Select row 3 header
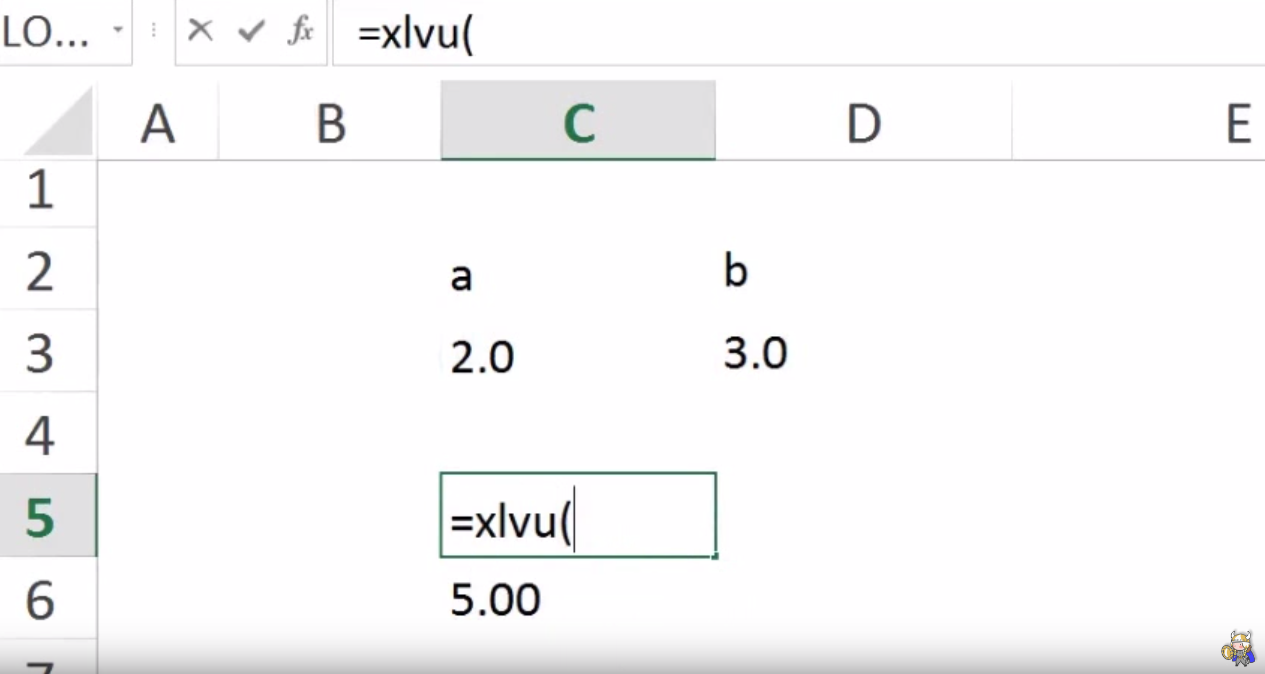This screenshot has height=674, width=1265. [x=40, y=354]
